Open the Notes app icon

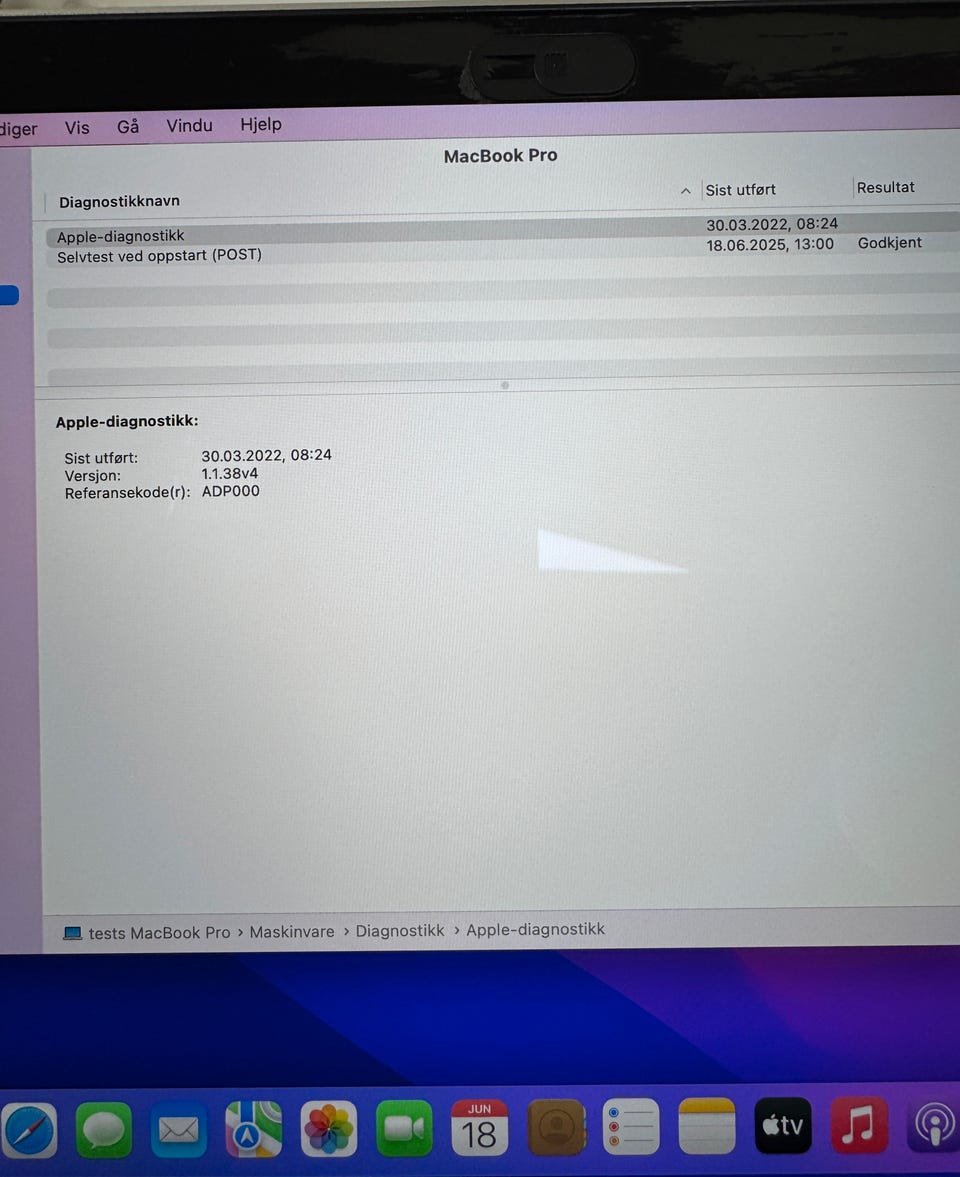(x=707, y=1125)
